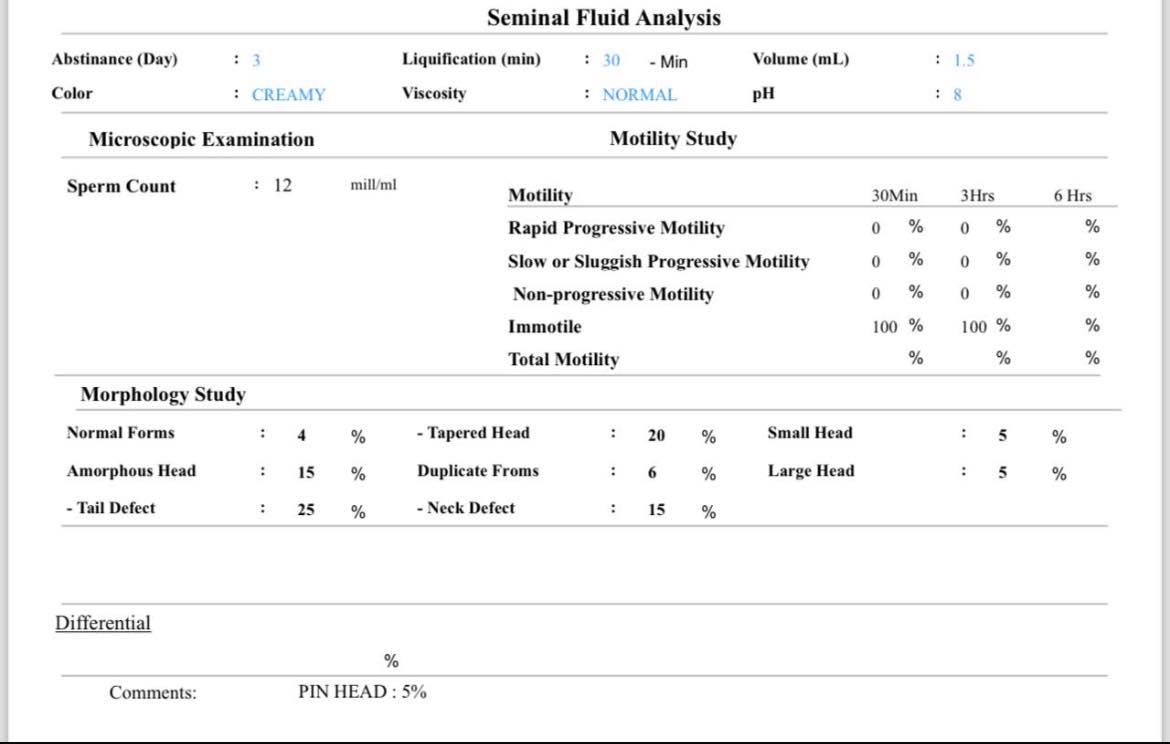Select the Morphology Study heading
The image size is (1170, 744).
click(x=163, y=395)
